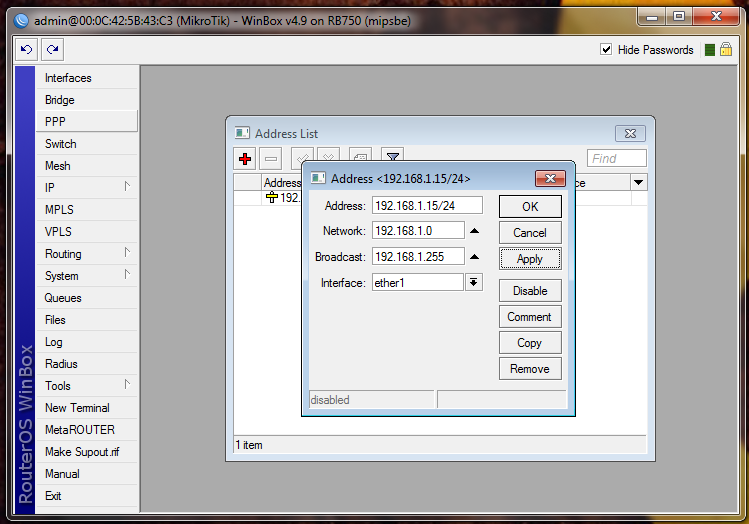The width and height of the screenshot is (749, 524).
Task: Click the padlock icon in toolbar
Action: [726, 49]
